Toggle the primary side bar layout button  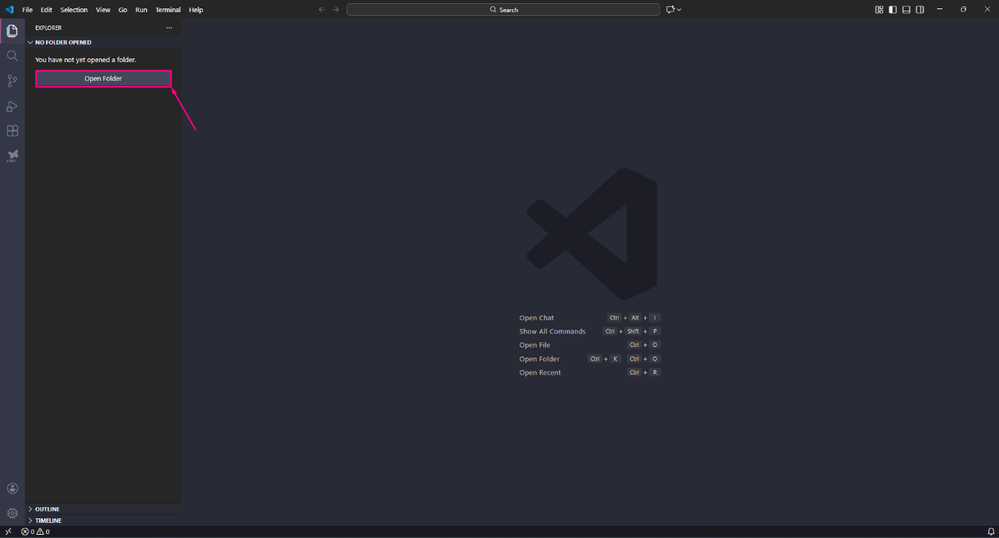[893, 10]
